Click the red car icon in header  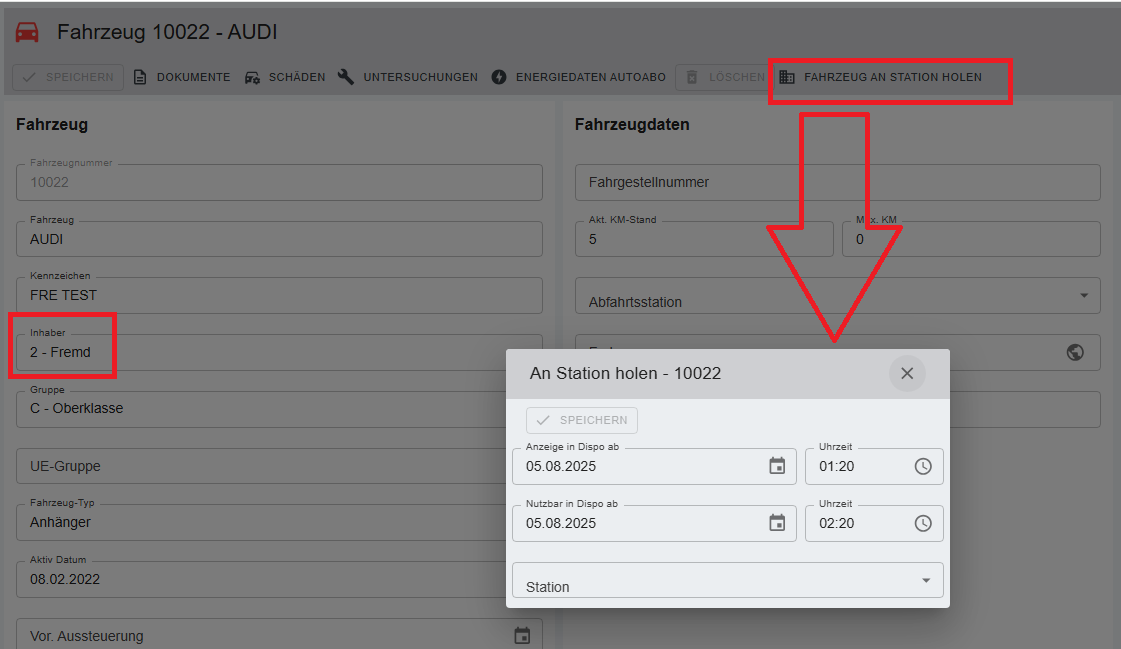27,33
